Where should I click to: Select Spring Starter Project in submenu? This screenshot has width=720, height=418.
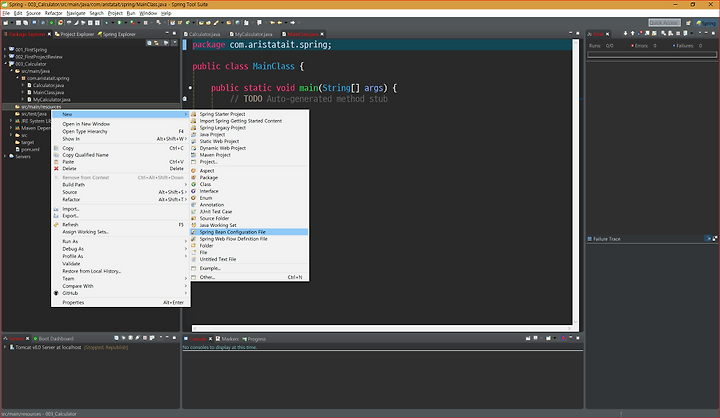pos(249,114)
